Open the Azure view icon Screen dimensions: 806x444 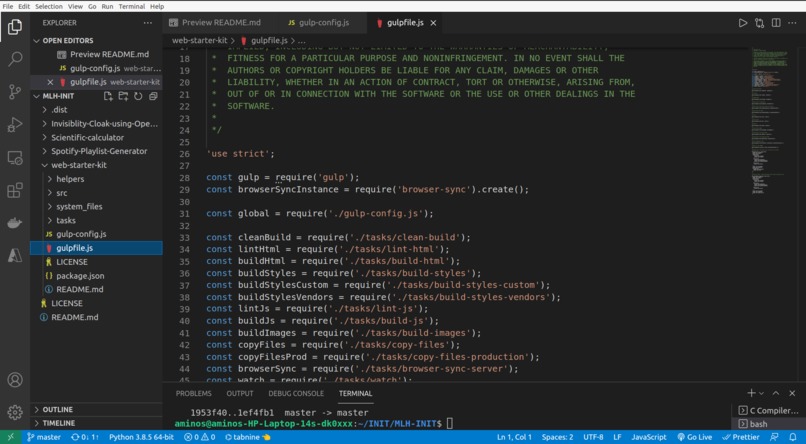(x=15, y=255)
